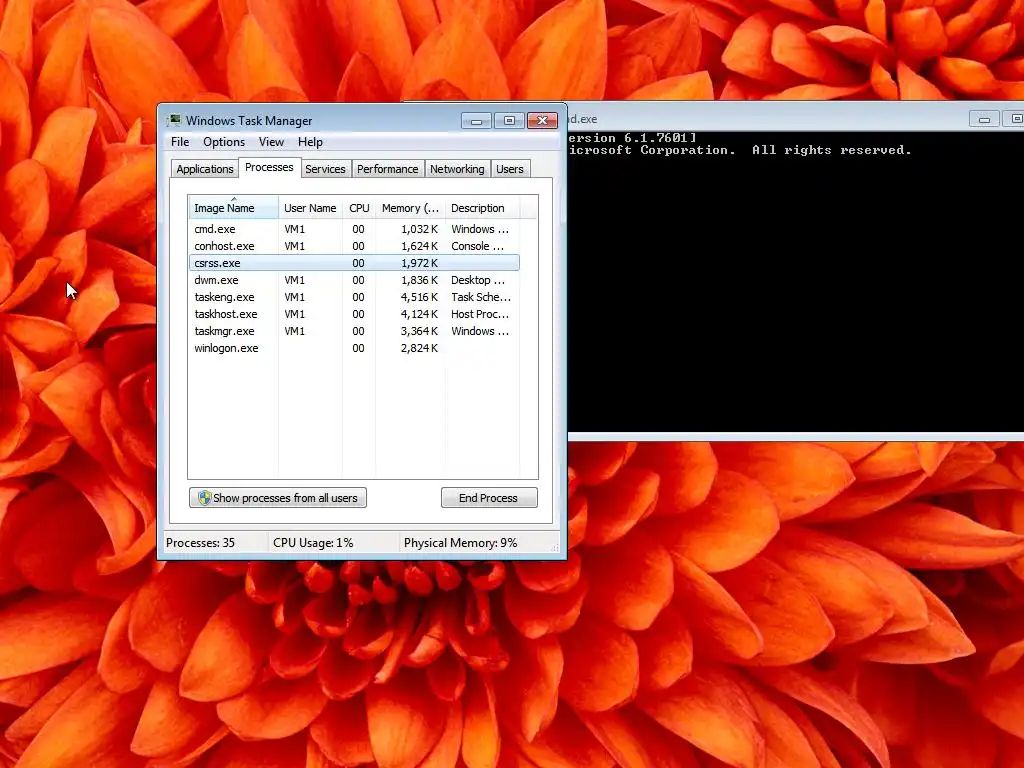Click the resize grip in Task Manager corner
Image resolution: width=1024 pixels, height=768 pixels.
pyautogui.click(x=555, y=549)
